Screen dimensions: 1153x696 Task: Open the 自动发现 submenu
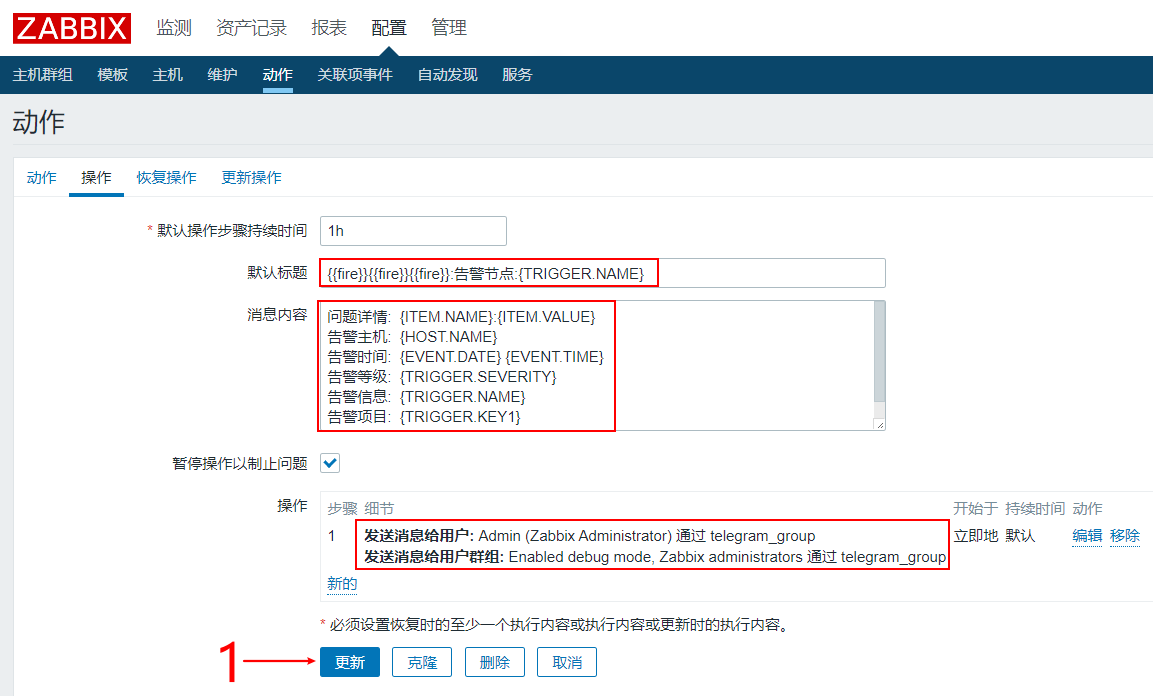click(x=447, y=75)
